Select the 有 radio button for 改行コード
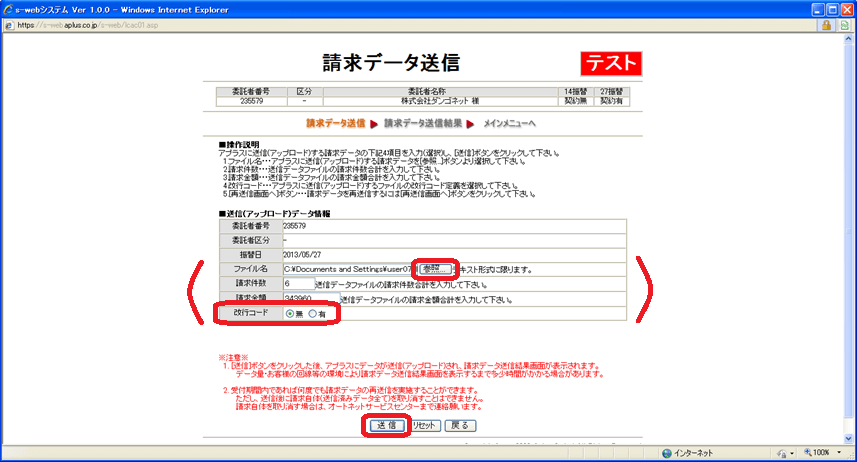Screen dimensions: 857x462 (x=313, y=314)
